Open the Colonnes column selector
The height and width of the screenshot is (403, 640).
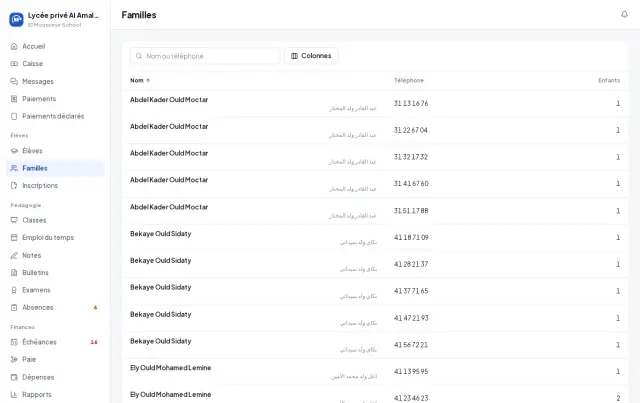[311, 56]
